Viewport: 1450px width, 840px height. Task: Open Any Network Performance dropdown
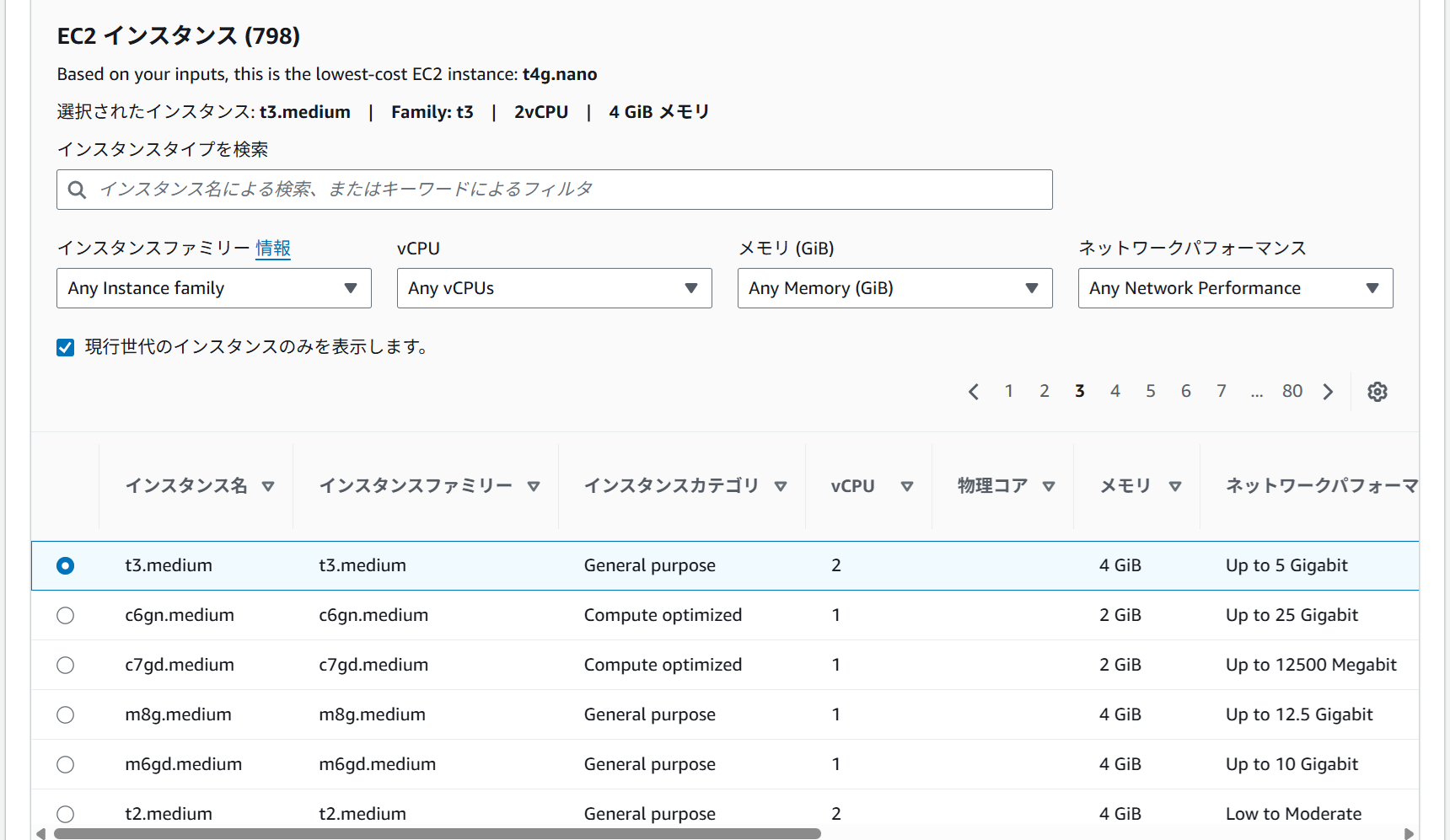(1236, 288)
